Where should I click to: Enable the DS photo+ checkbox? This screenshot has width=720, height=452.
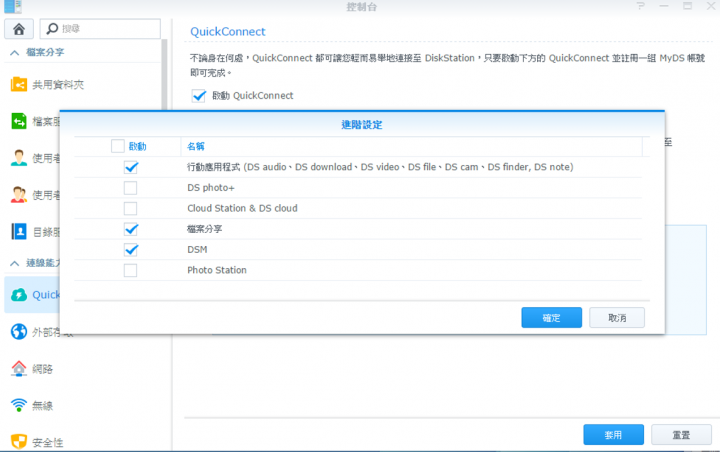pos(130,188)
